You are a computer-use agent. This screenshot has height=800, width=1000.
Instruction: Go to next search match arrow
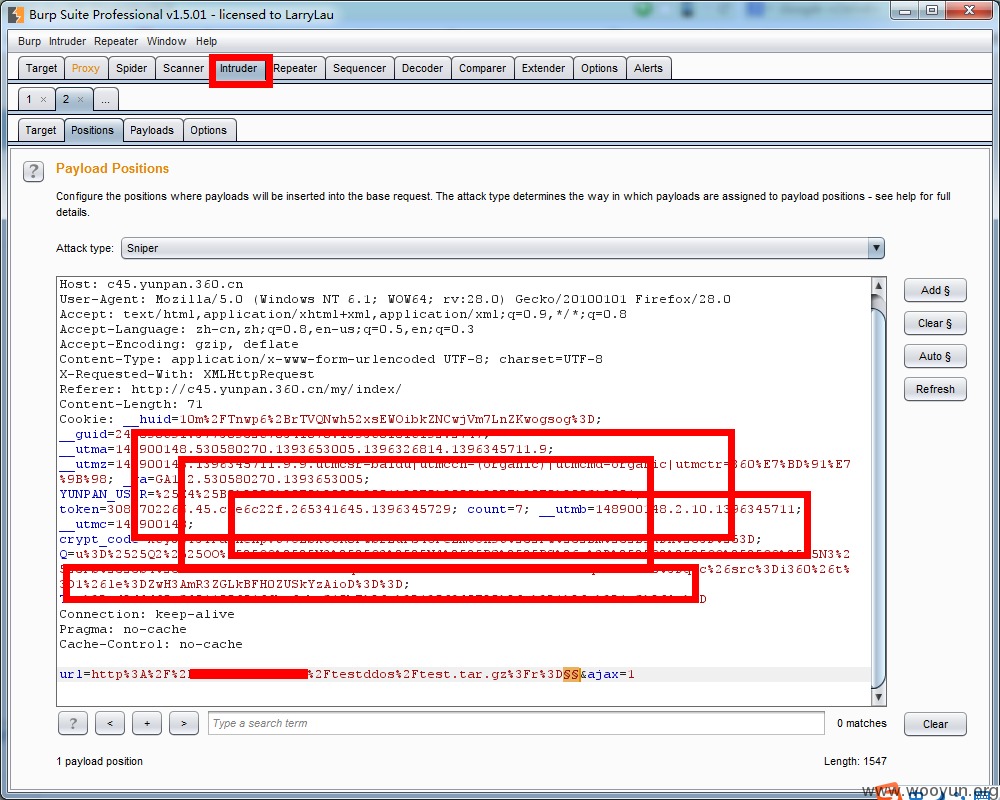pos(184,723)
